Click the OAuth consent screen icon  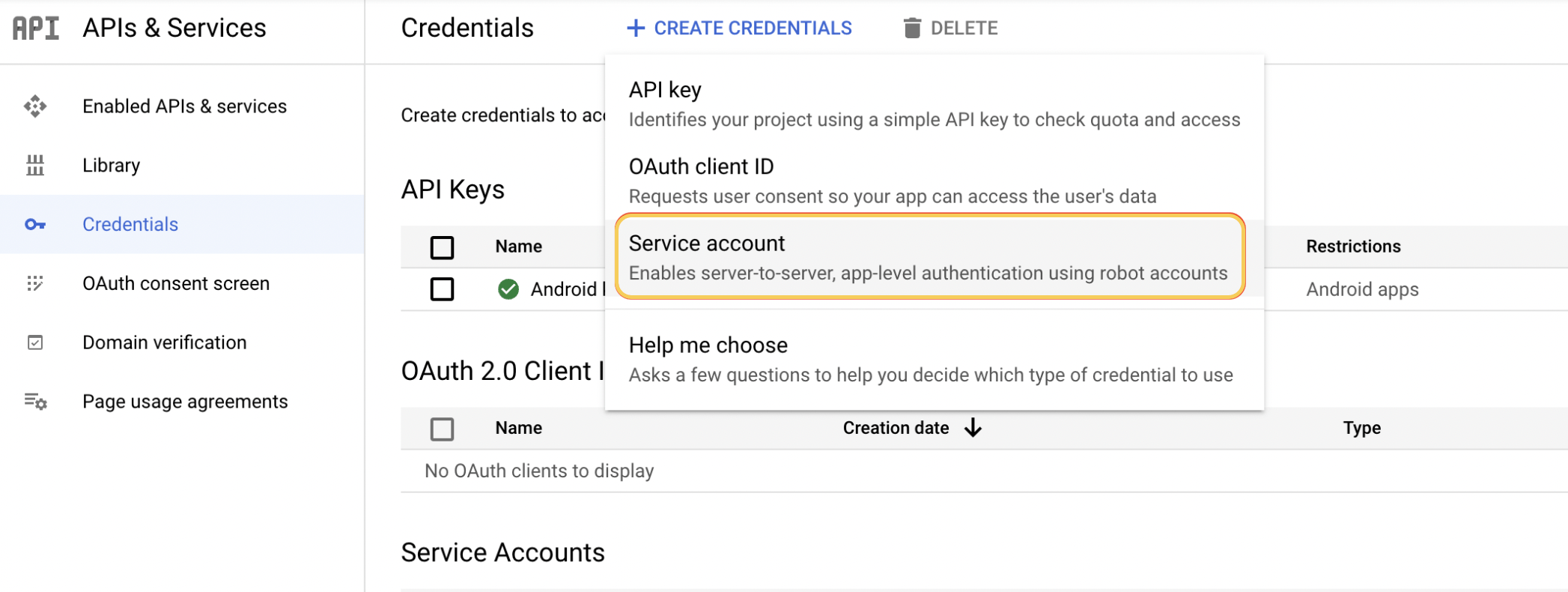pyautogui.click(x=35, y=283)
